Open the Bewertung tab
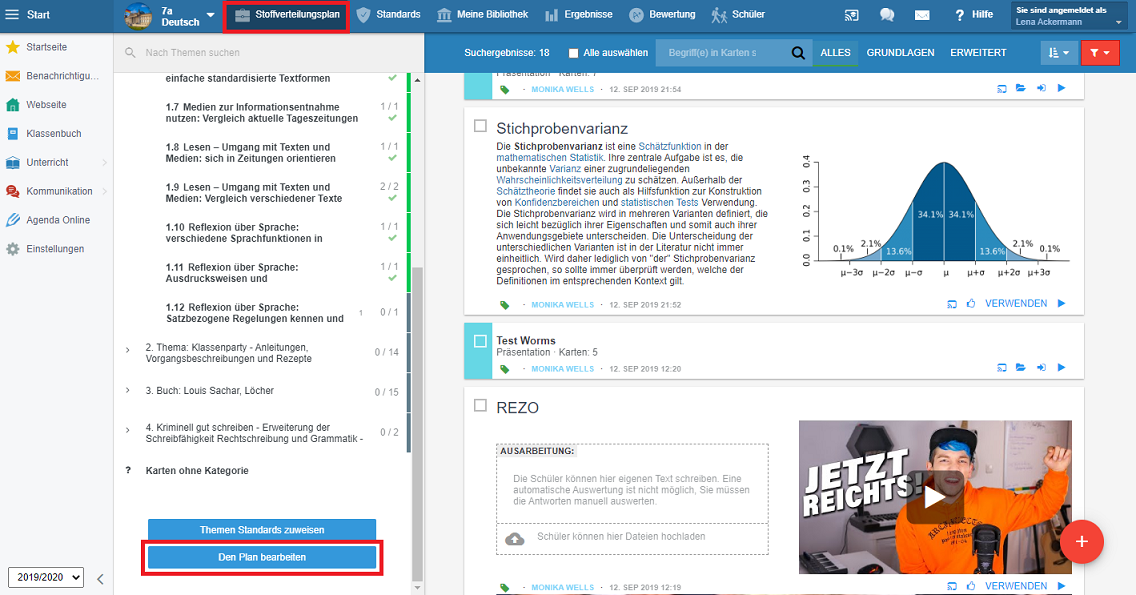1136x595 pixels. pos(662,14)
